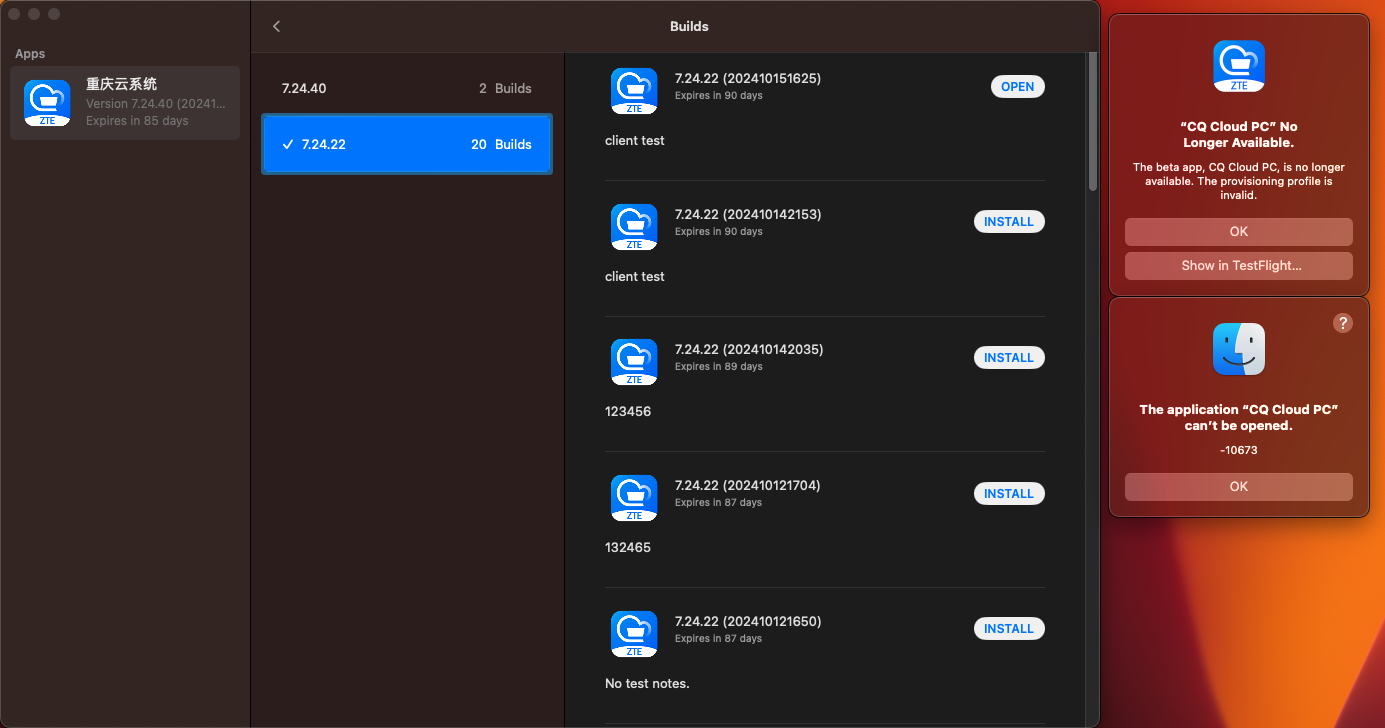The image size is (1385, 728).
Task: Install build 7.24.22 (202410121704)
Action: pyautogui.click(x=1009, y=493)
